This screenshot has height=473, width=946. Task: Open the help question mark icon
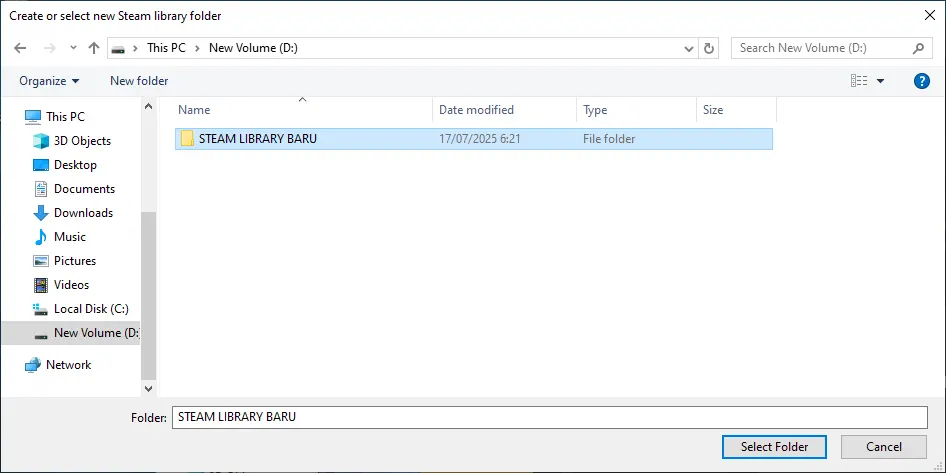921,81
